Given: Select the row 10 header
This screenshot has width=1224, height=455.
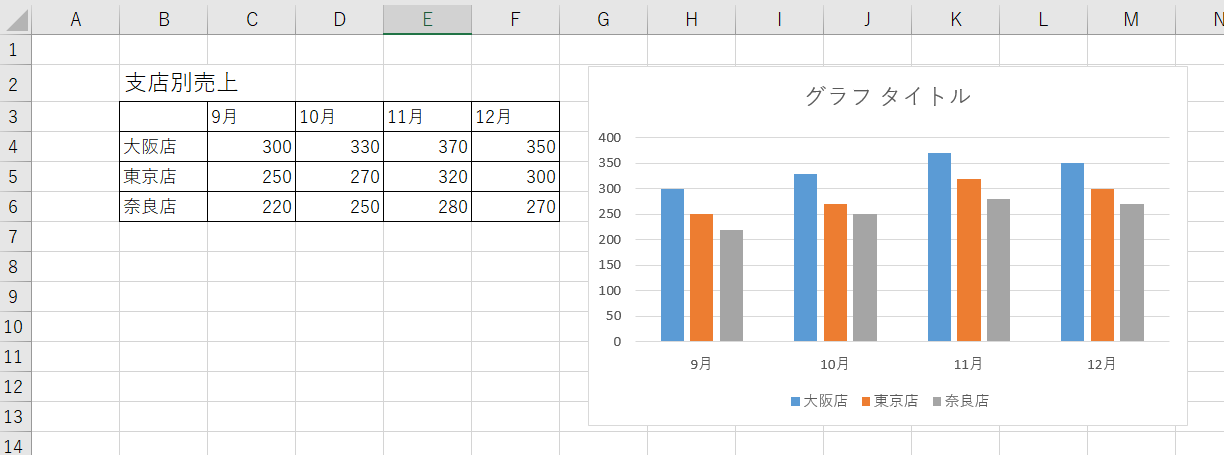Looking at the screenshot, I should (x=16, y=327).
